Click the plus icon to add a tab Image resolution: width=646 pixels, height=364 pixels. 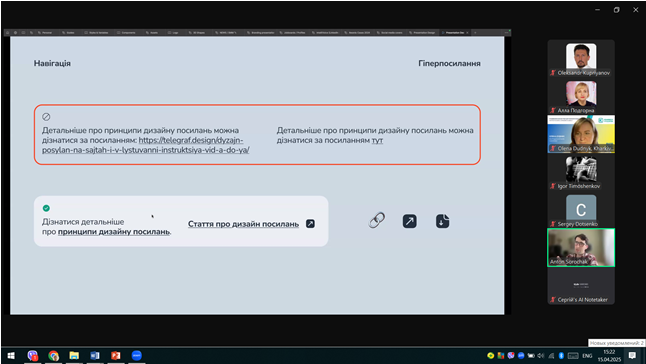pos(475,32)
